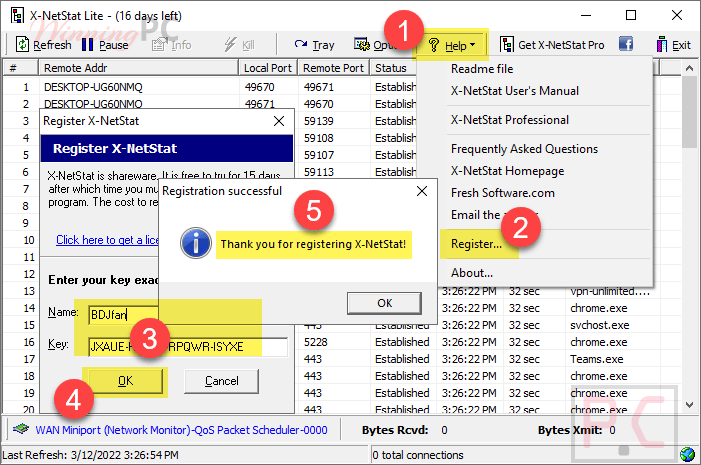Exit the application via toolbar
This screenshot has width=701, height=465.
coord(674,45)
